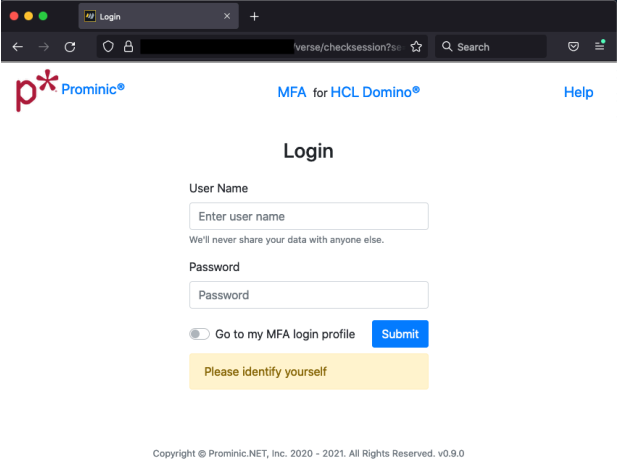This screenshot has height=468, width=618.
Task: Click the browser forward arrow
Action: (44, 47)
